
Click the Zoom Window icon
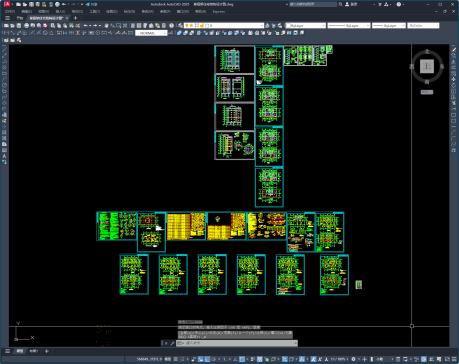point(119,25)
